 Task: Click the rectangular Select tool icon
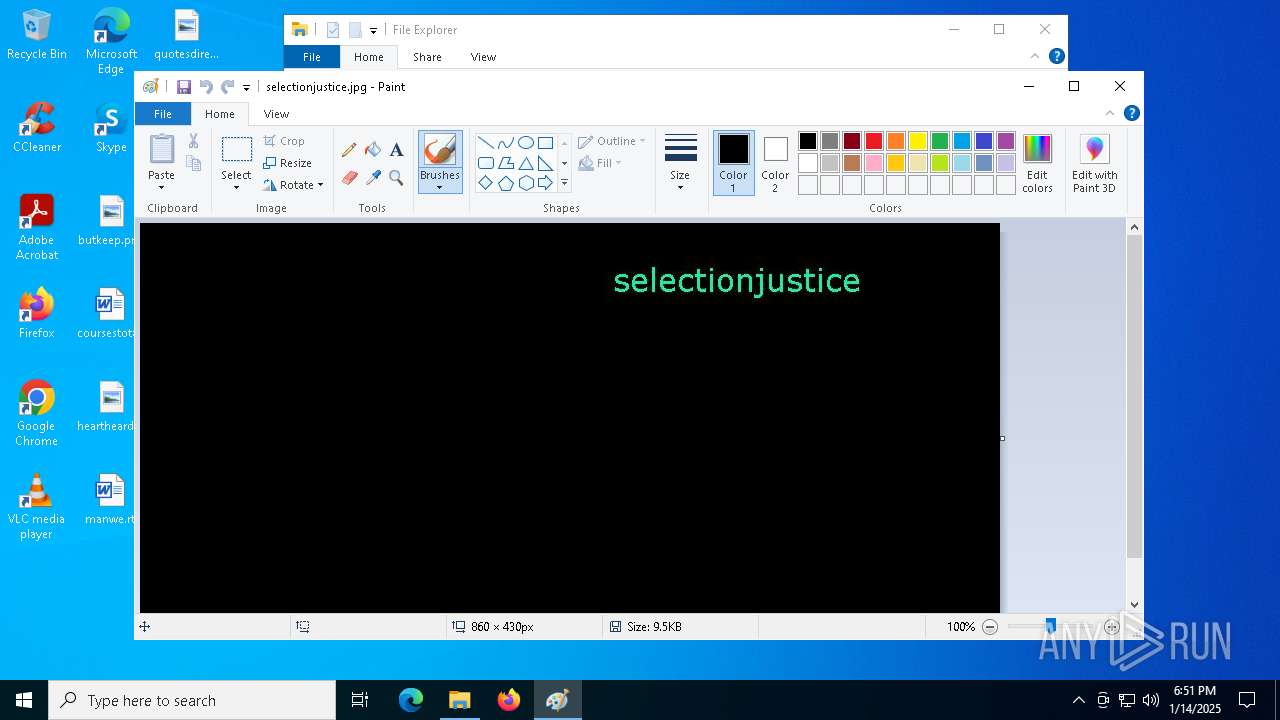tap(236, 150)
